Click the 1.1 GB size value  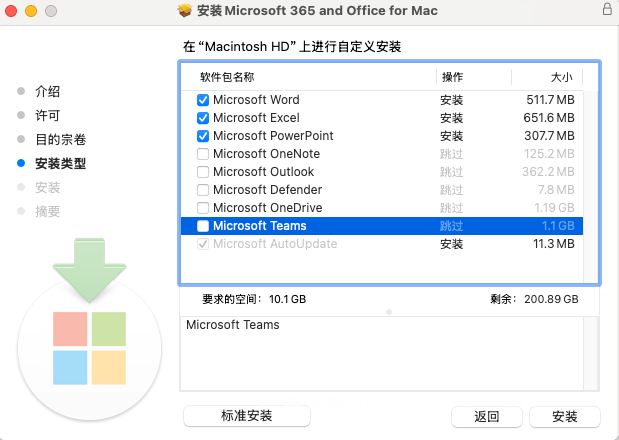[558, 226]
